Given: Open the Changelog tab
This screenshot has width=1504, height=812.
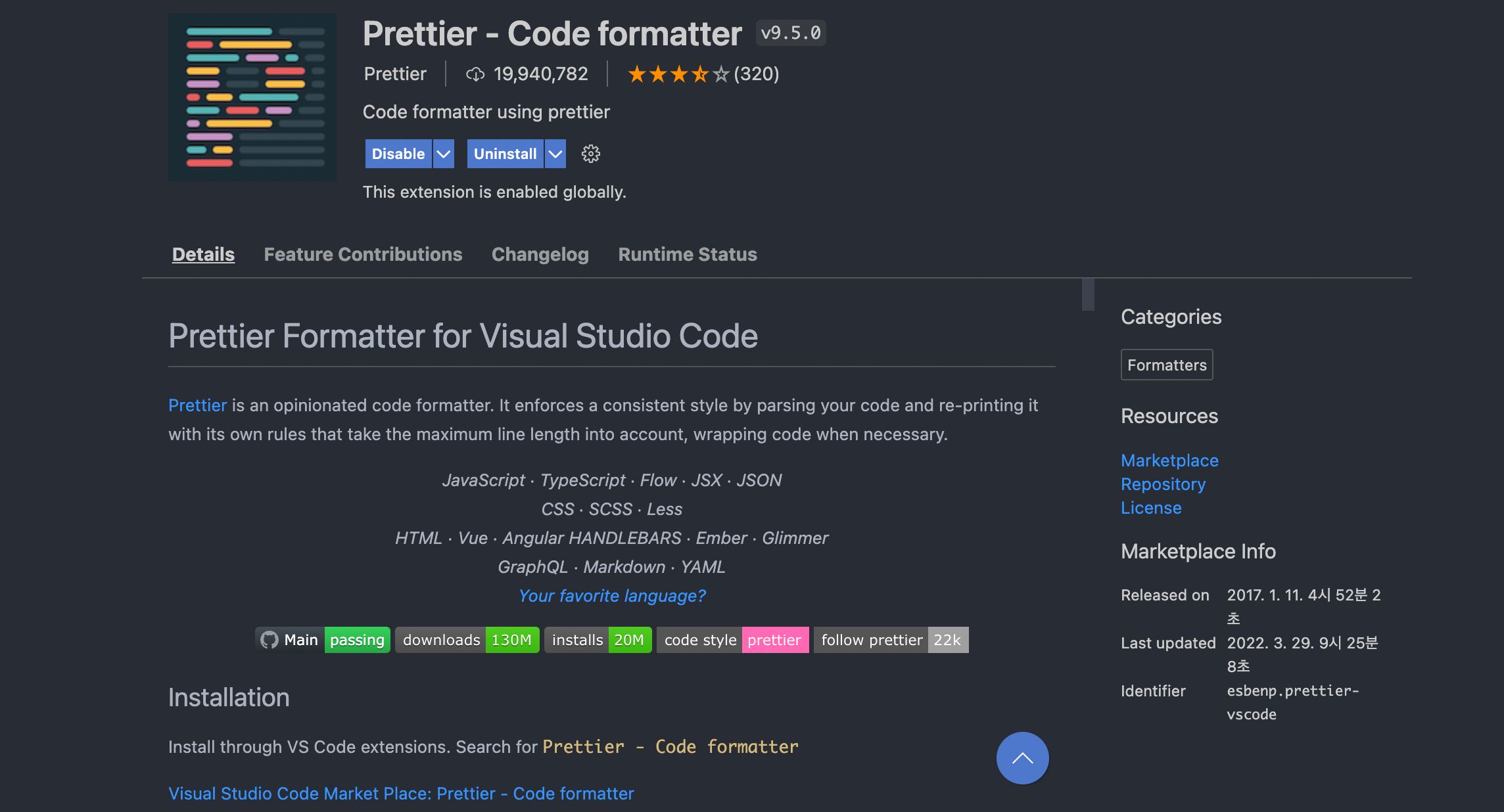Looking at the screenshot, I should click(x=540, y=254).
